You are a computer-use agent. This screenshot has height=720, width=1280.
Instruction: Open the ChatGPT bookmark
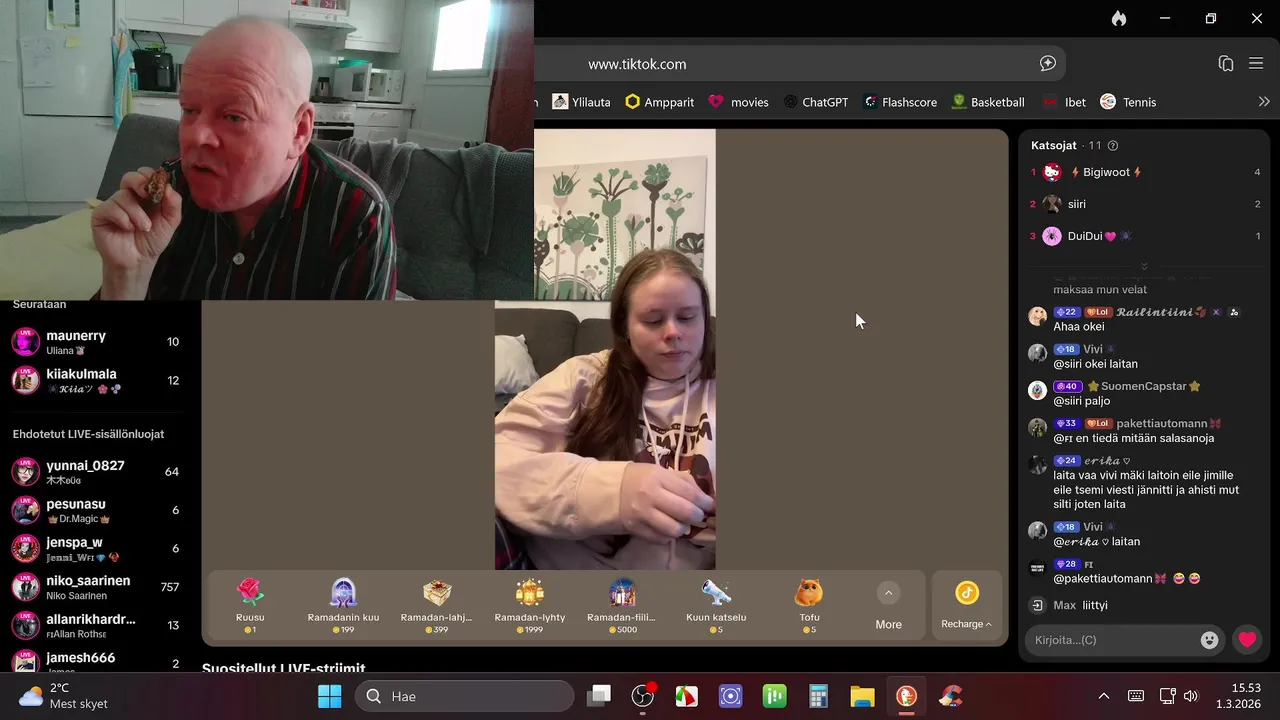(x=815, y=102)
